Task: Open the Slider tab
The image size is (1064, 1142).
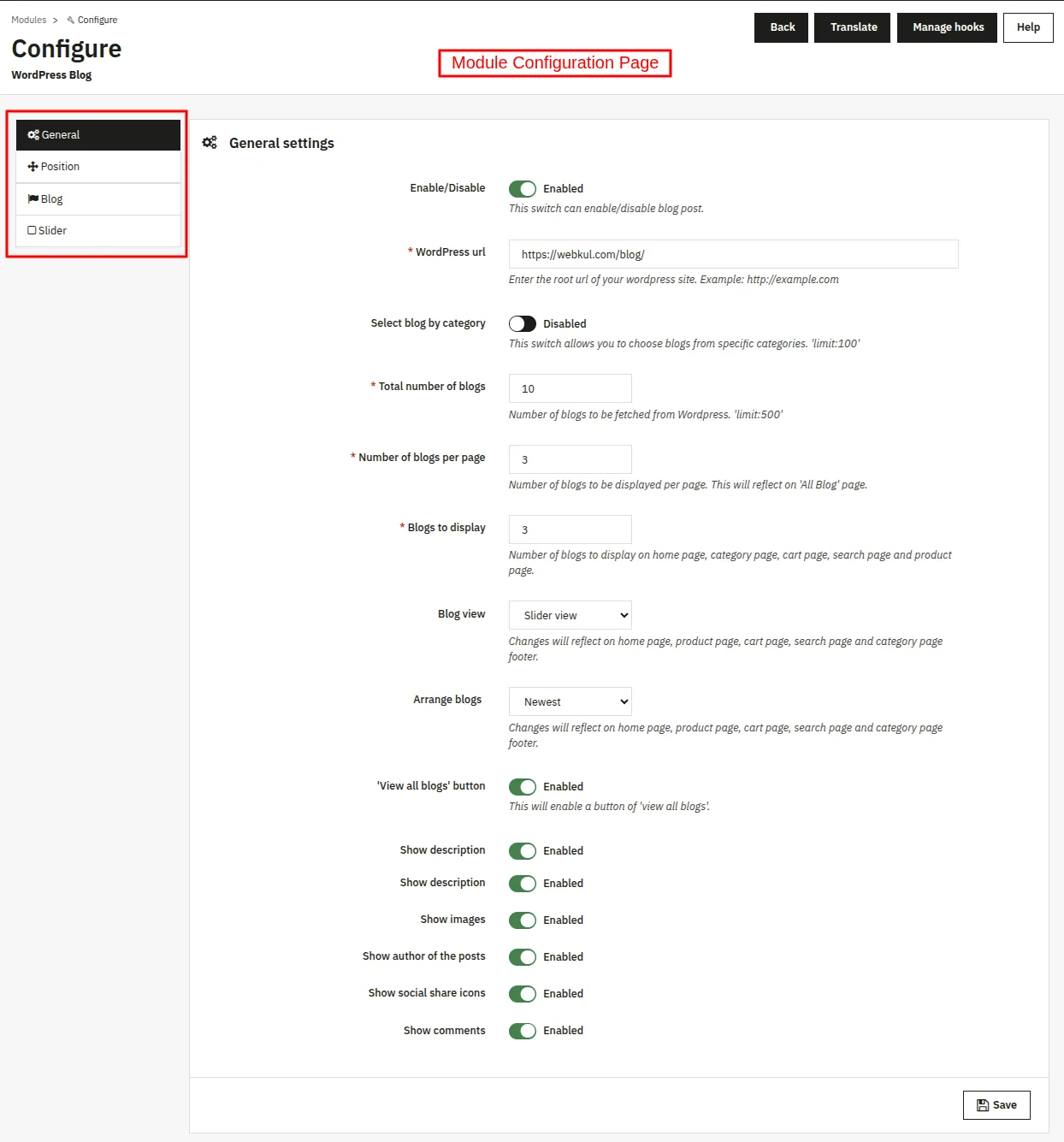Action: [x=98, y=231]
